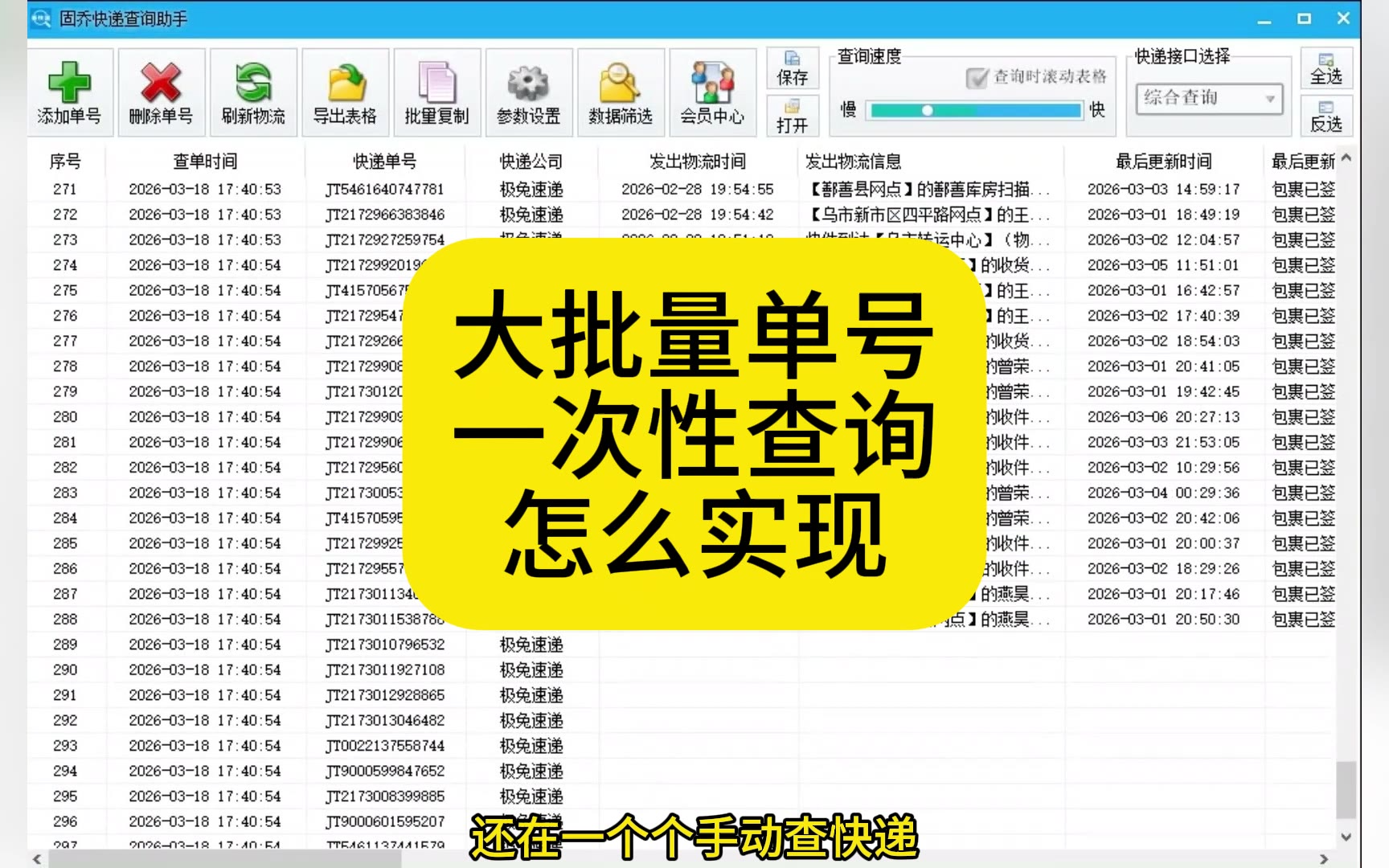Click the 快递公司 column header
Image resolution: width=1389 pixels, height=868 pixels.
pyautogui.click(x=531, y=162)
